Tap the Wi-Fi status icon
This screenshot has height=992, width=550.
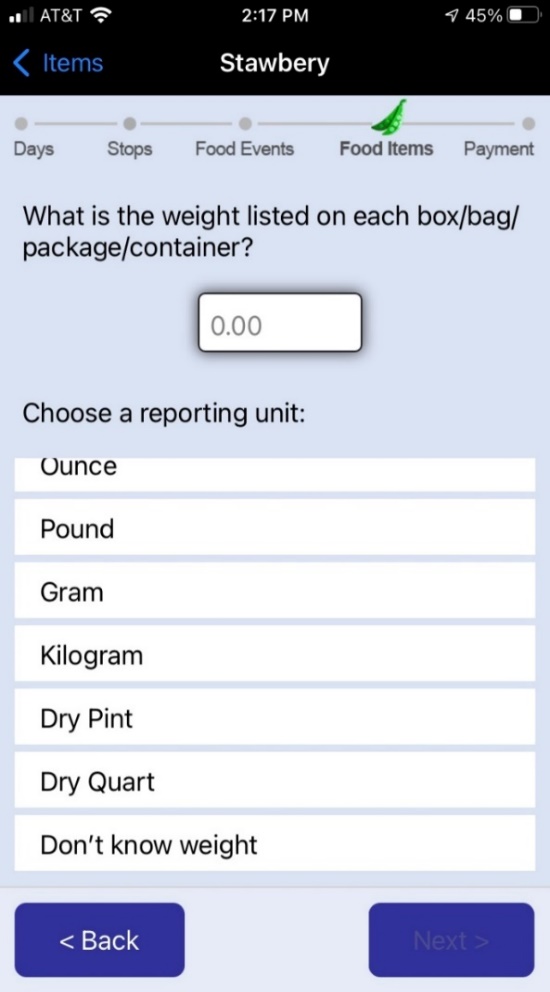click(x=100, y=15)
